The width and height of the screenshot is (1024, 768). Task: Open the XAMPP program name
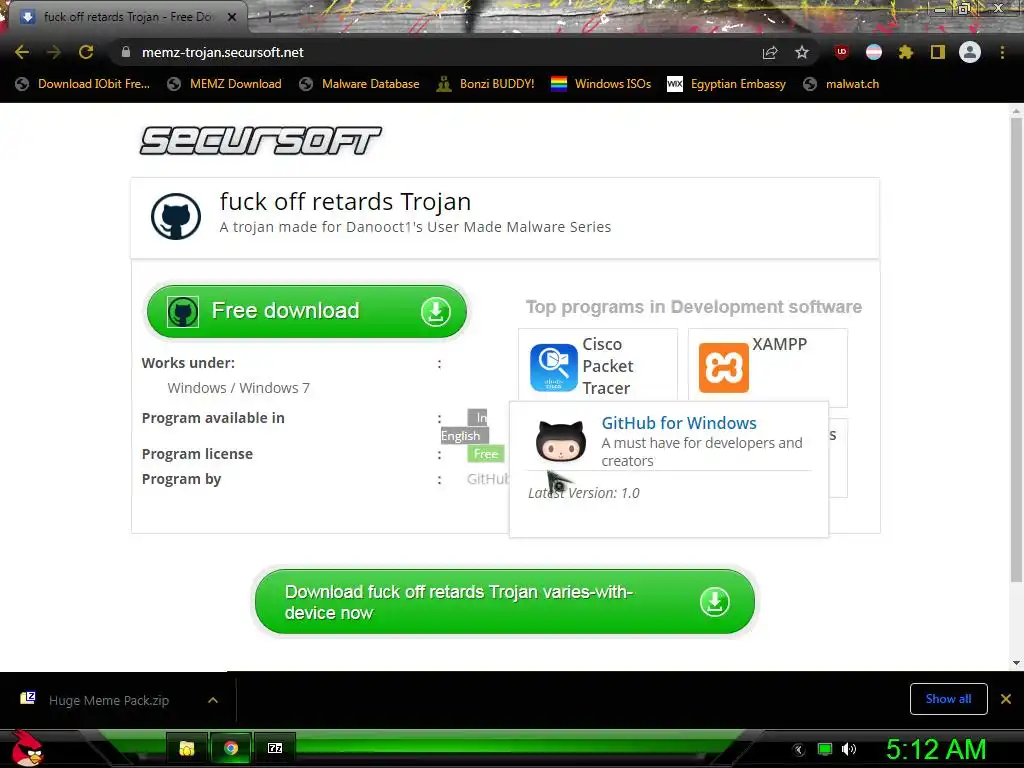(x=780, y=344)
